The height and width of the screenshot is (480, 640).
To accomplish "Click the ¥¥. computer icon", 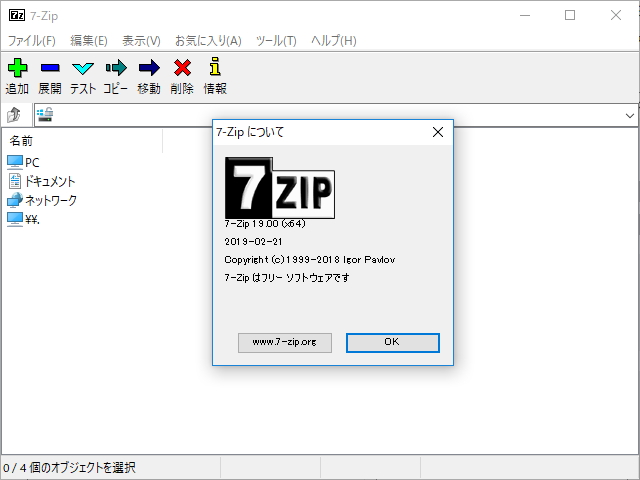I will pyautogui.click(x=15, y=219).
